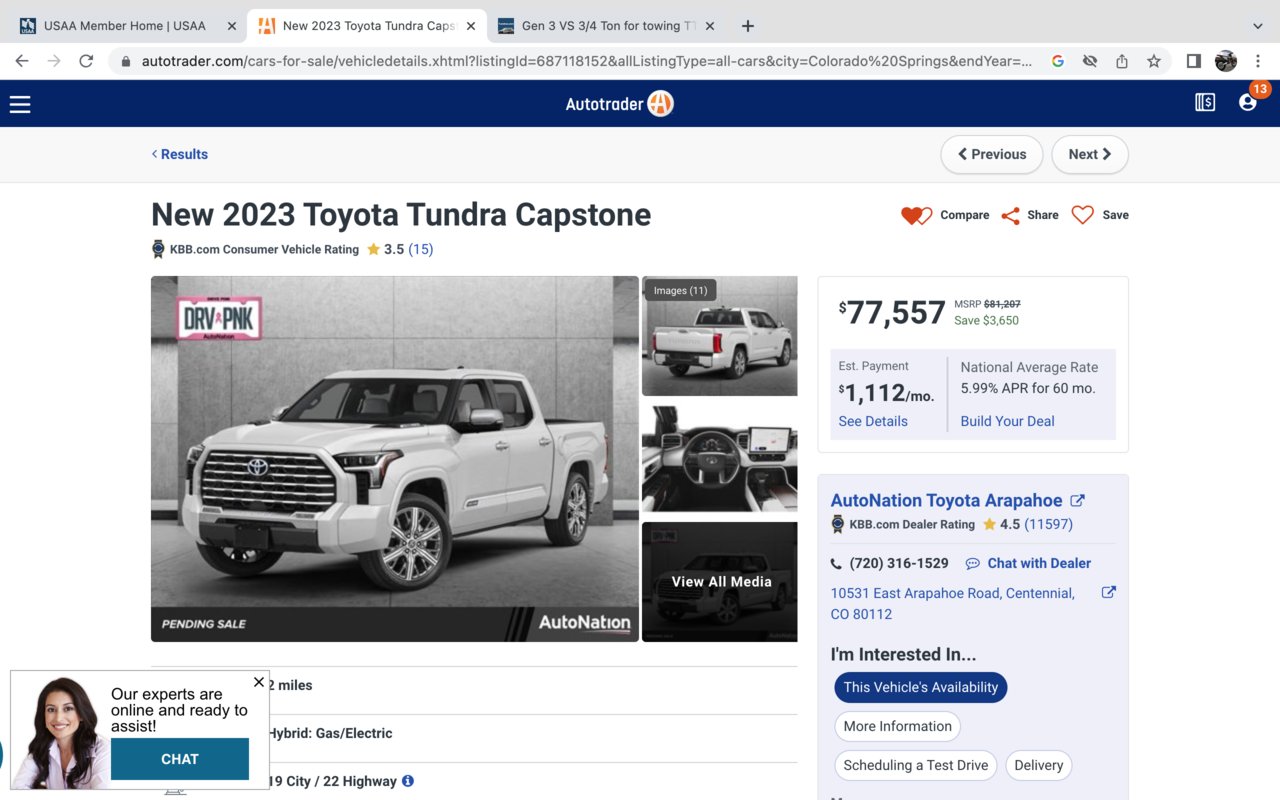Open dealer rating 11597 reviews link
1280x800 pixels.
[1049, 524]
